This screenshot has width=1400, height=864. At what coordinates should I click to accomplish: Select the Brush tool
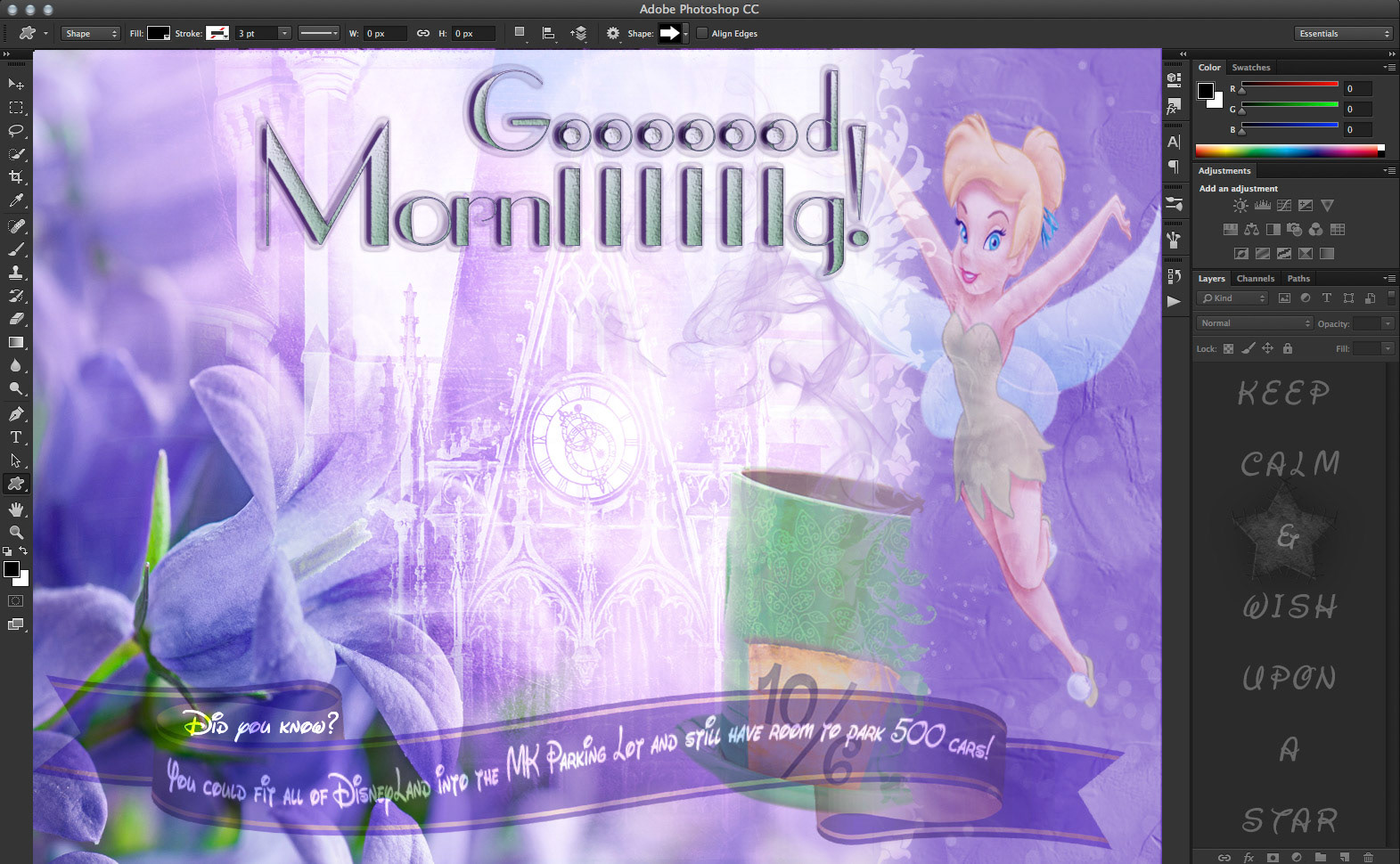click(15, 249)
